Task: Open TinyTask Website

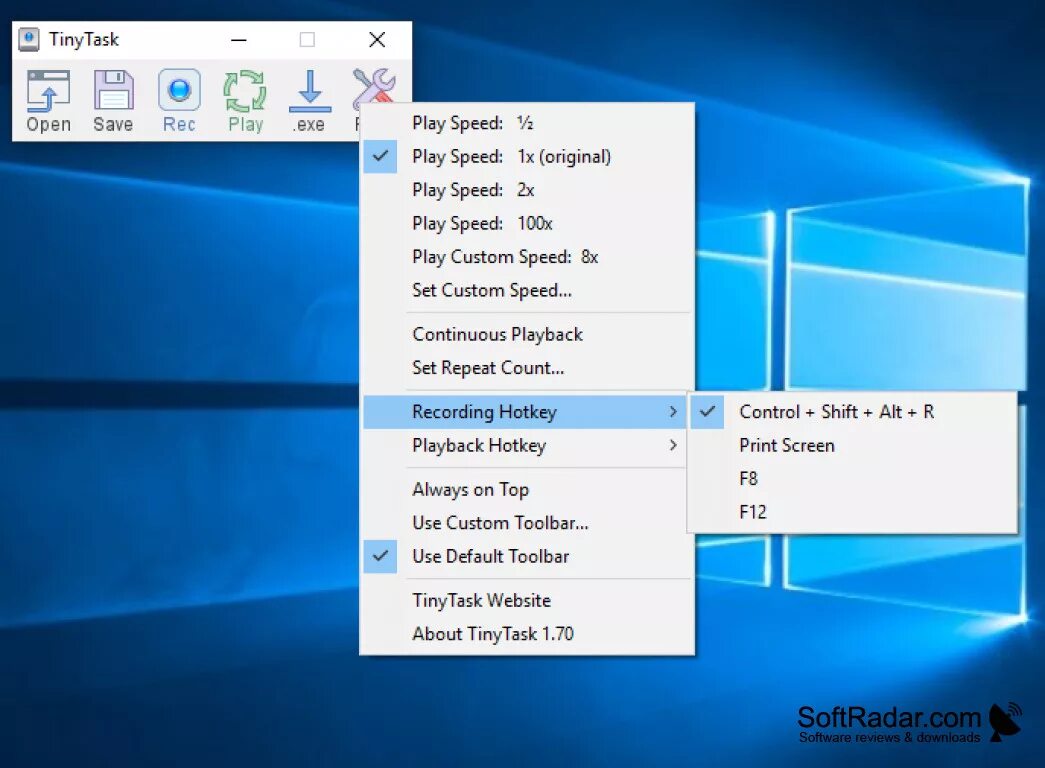Action: (526, 600)
